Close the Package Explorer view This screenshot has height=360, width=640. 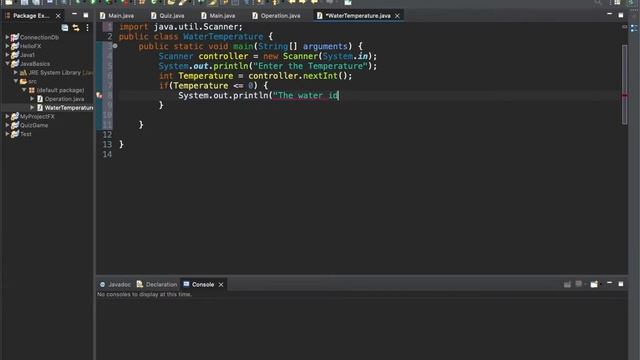(x=58, y=16)
